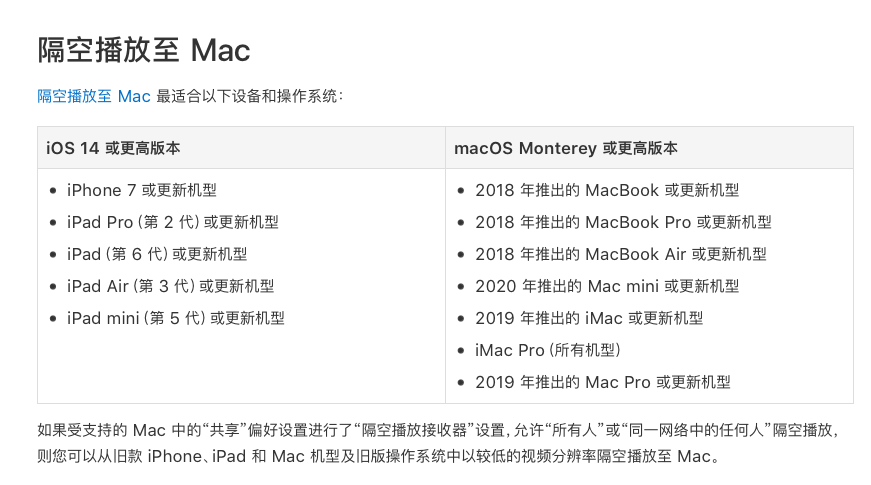Click the iPad Pro (第 2 代) list item

tap(172, 222)
